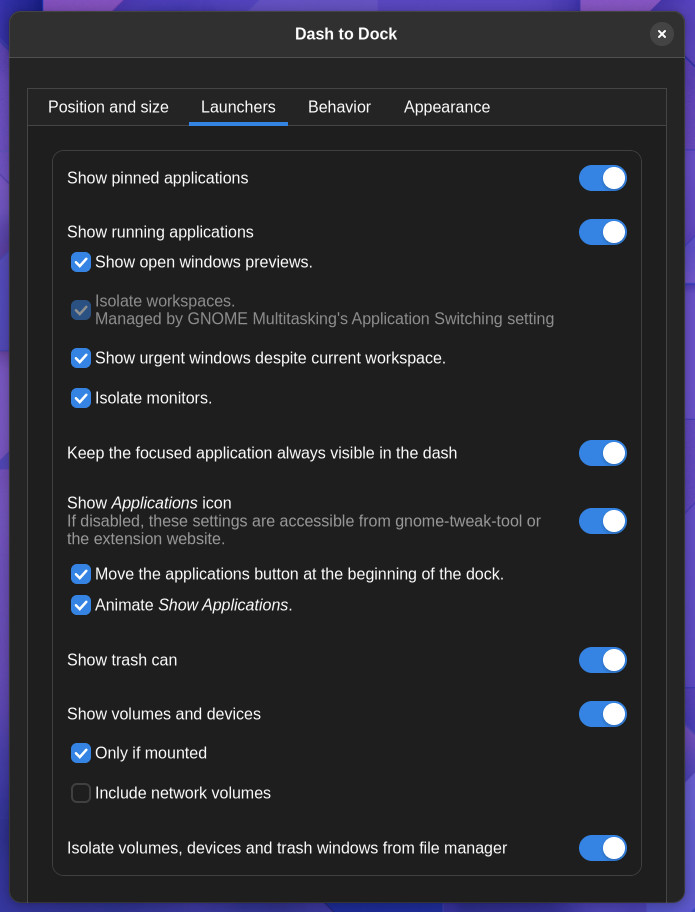Uncheck Show urgent windows despite current workspace
Viewport: 695px width, 912px height.
(81, 358)
